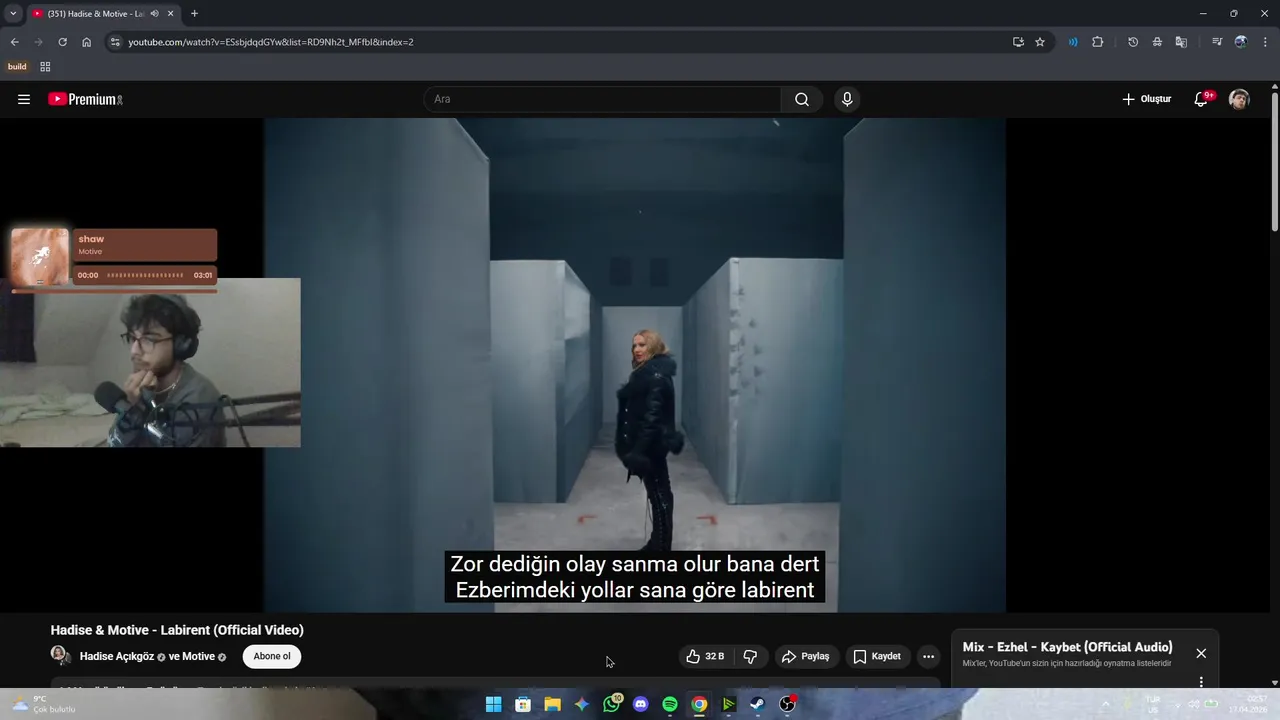The image size is (1280, 720).
Task: Open Chrome three-dot menu
Action: click(x=1265, y=42)
